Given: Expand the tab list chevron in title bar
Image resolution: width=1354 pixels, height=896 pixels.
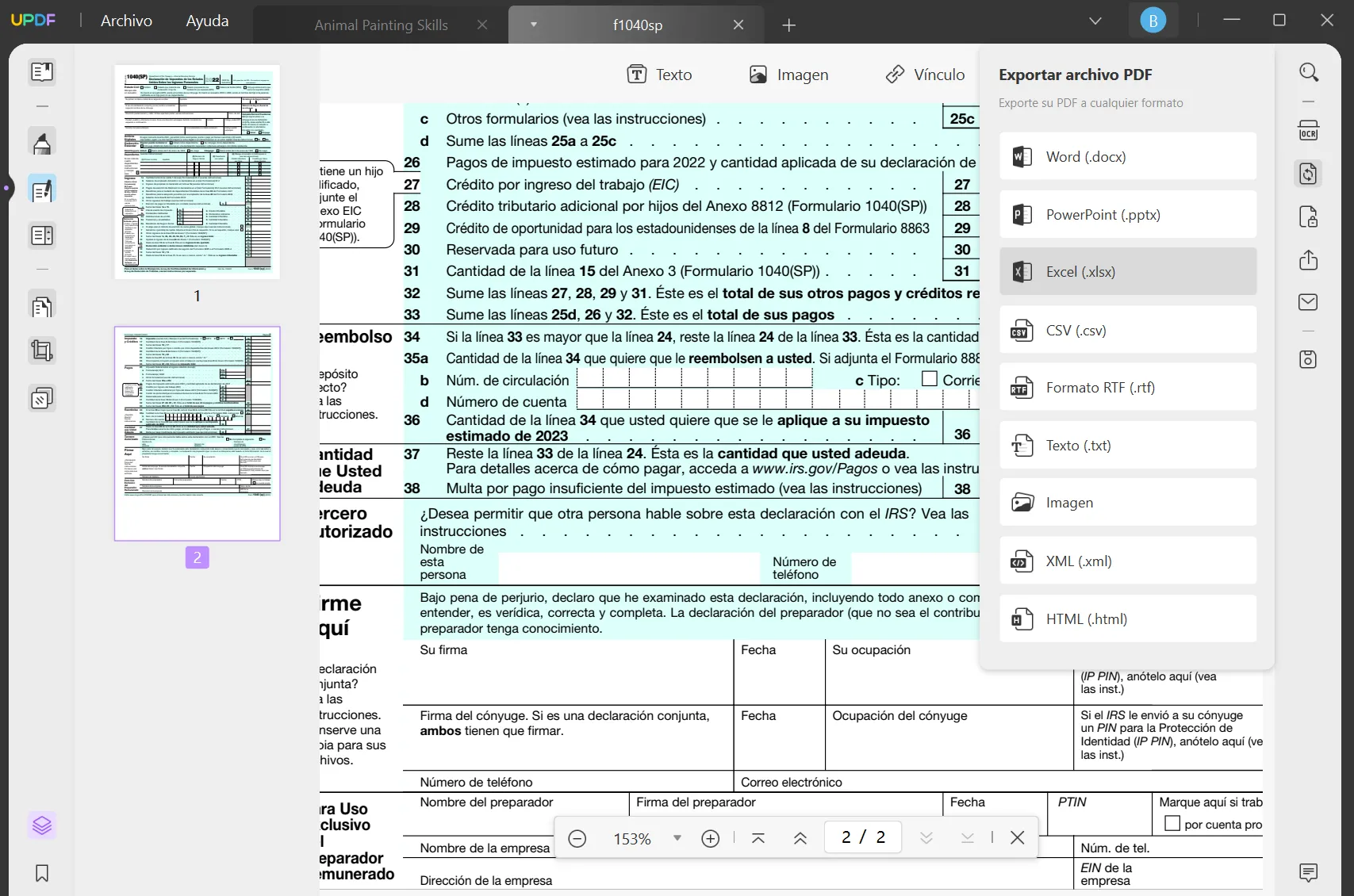Looking at the screenshot, I should click(1095, 21).
